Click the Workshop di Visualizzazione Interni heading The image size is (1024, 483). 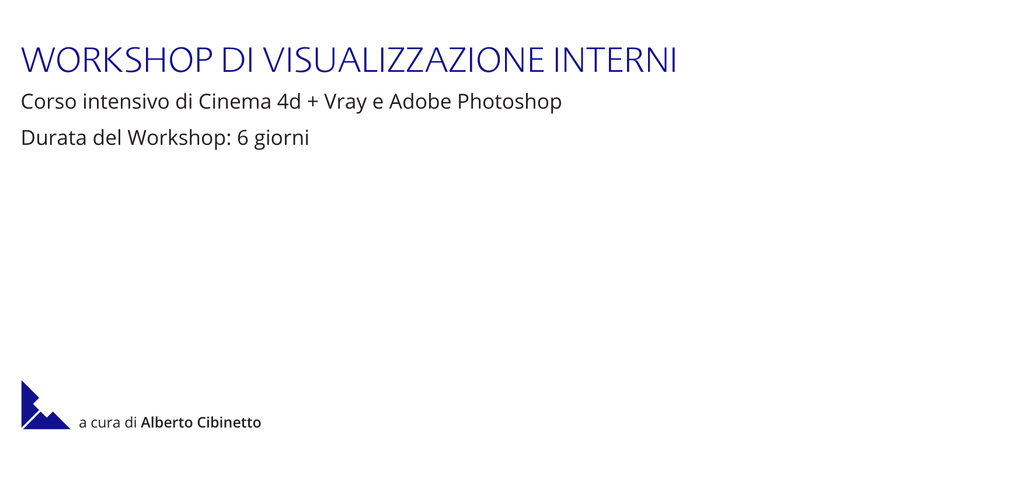click(349, 60)
